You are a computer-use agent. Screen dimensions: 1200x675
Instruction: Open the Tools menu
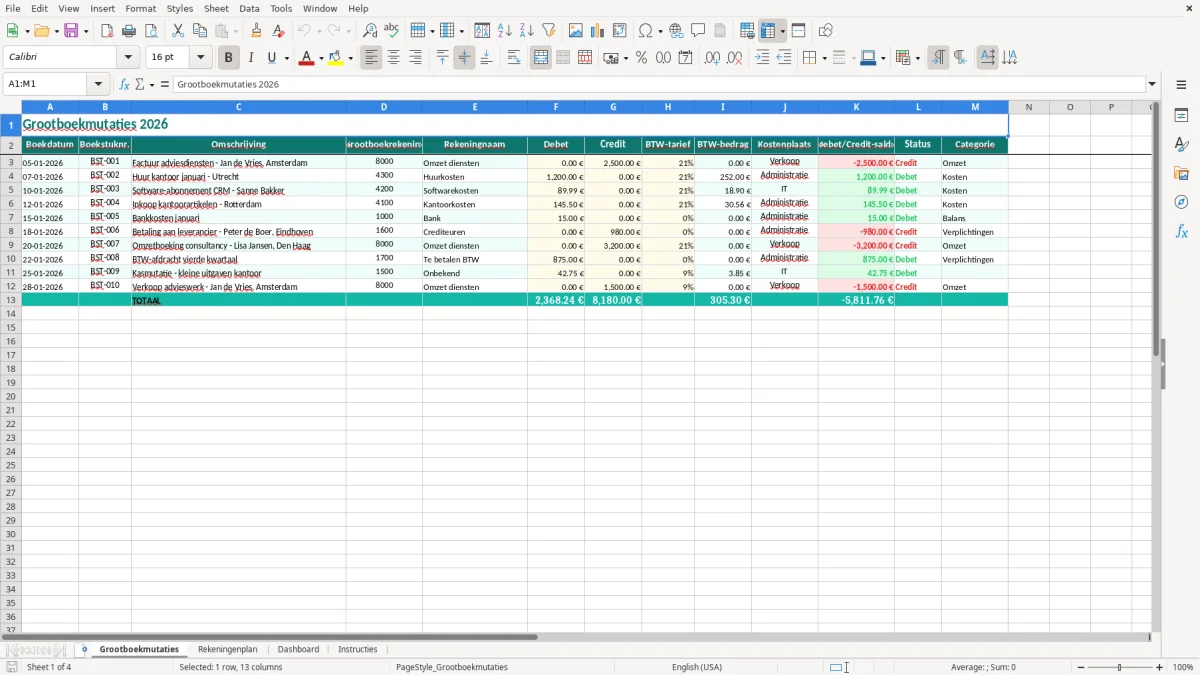[x=281, y=8]
